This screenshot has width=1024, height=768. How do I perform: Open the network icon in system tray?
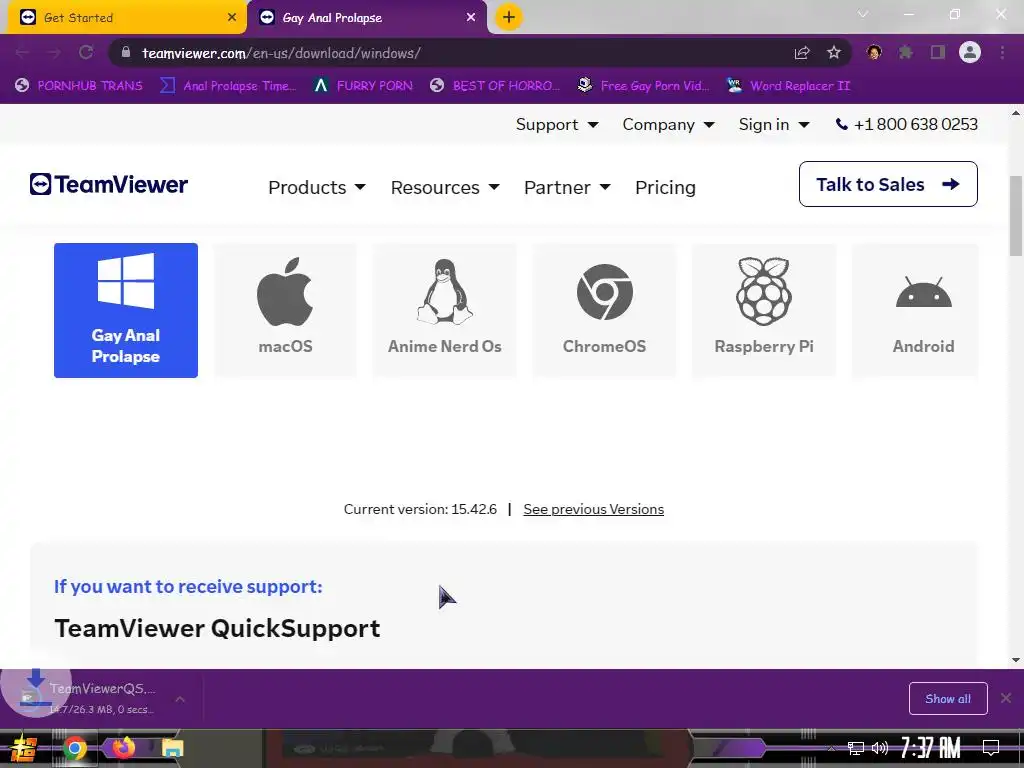point(855,748)
